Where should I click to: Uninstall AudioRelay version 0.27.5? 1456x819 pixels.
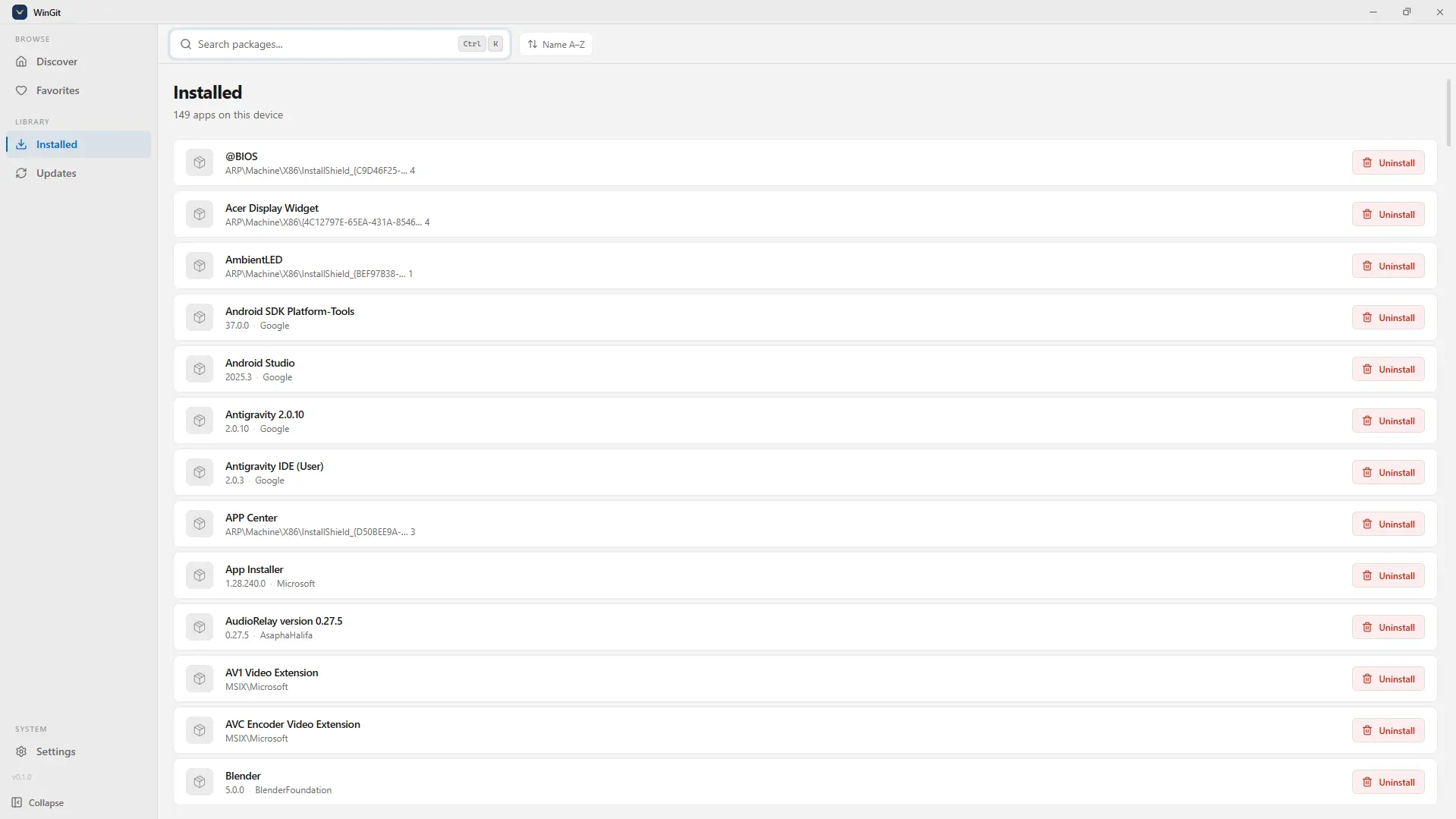(1388, 627)
